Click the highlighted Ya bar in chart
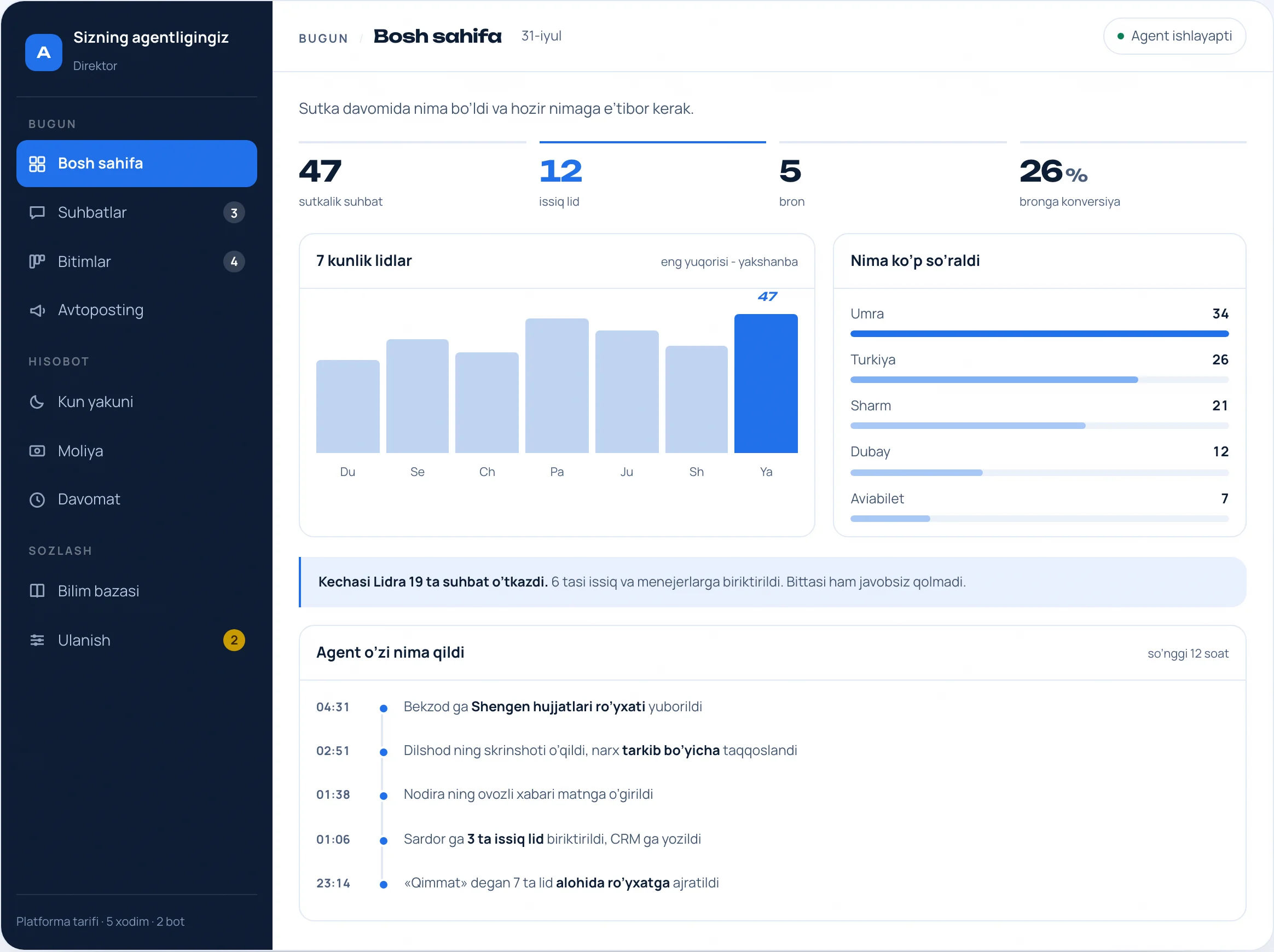1274x952 pixels. (x=766, y=384)
